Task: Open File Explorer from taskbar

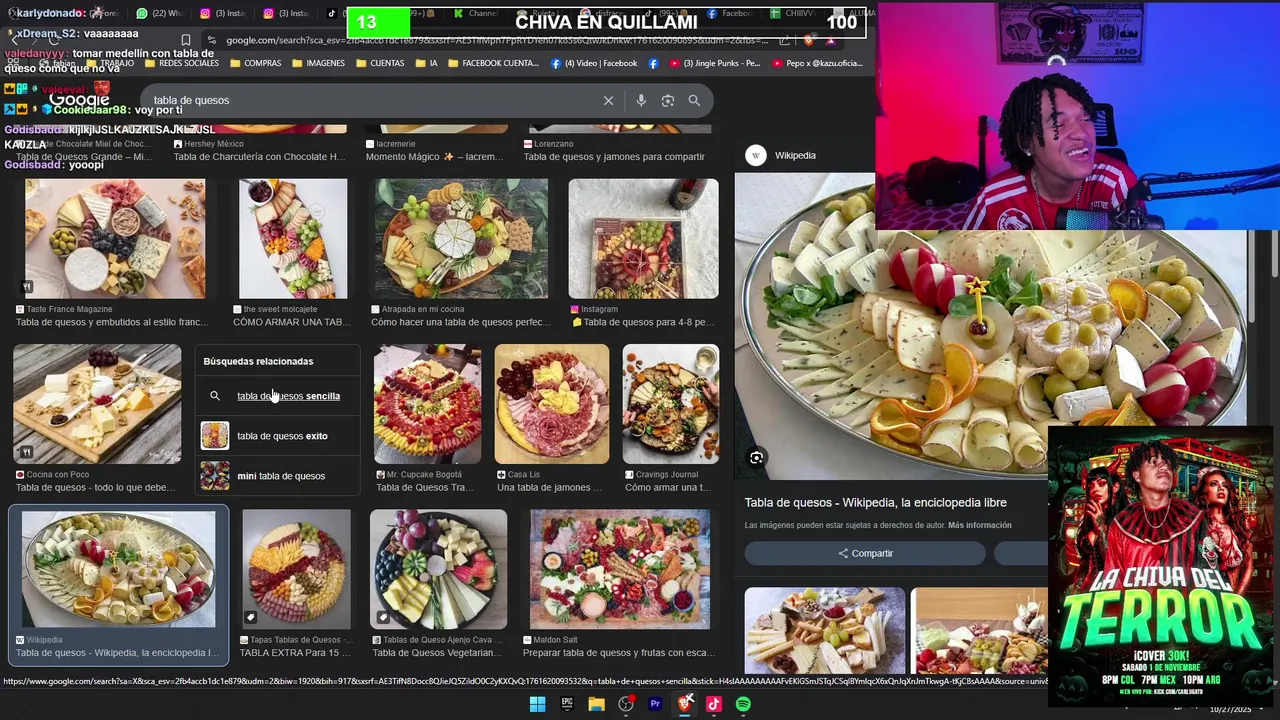Action: pyautogui.click(x=596, y=704)
